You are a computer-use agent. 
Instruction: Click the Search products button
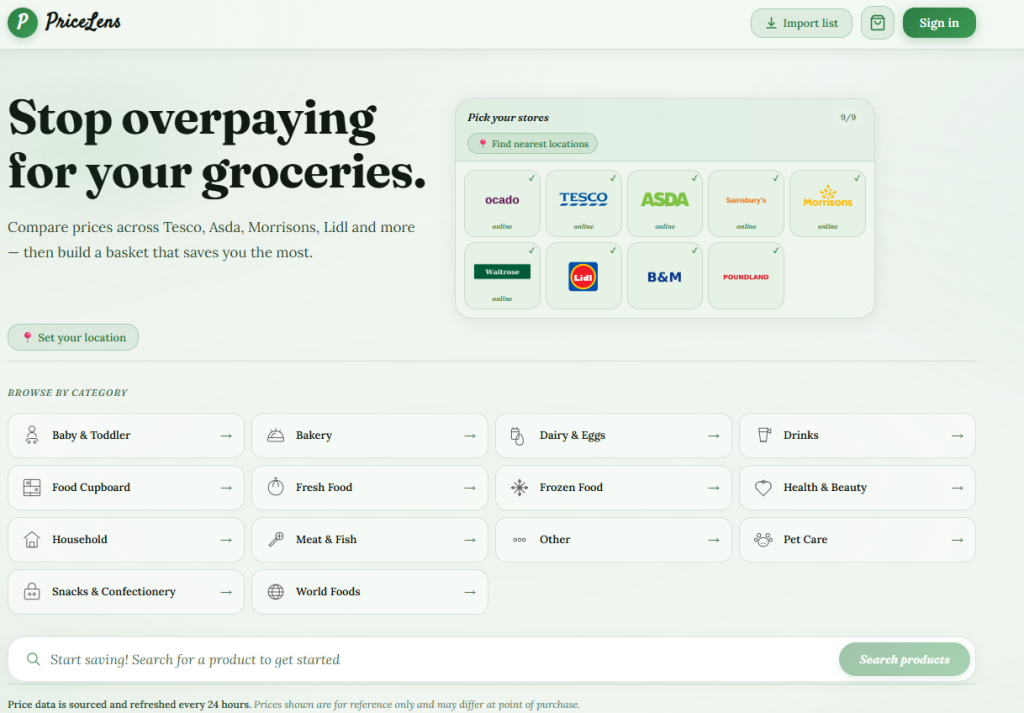[904, 659]
